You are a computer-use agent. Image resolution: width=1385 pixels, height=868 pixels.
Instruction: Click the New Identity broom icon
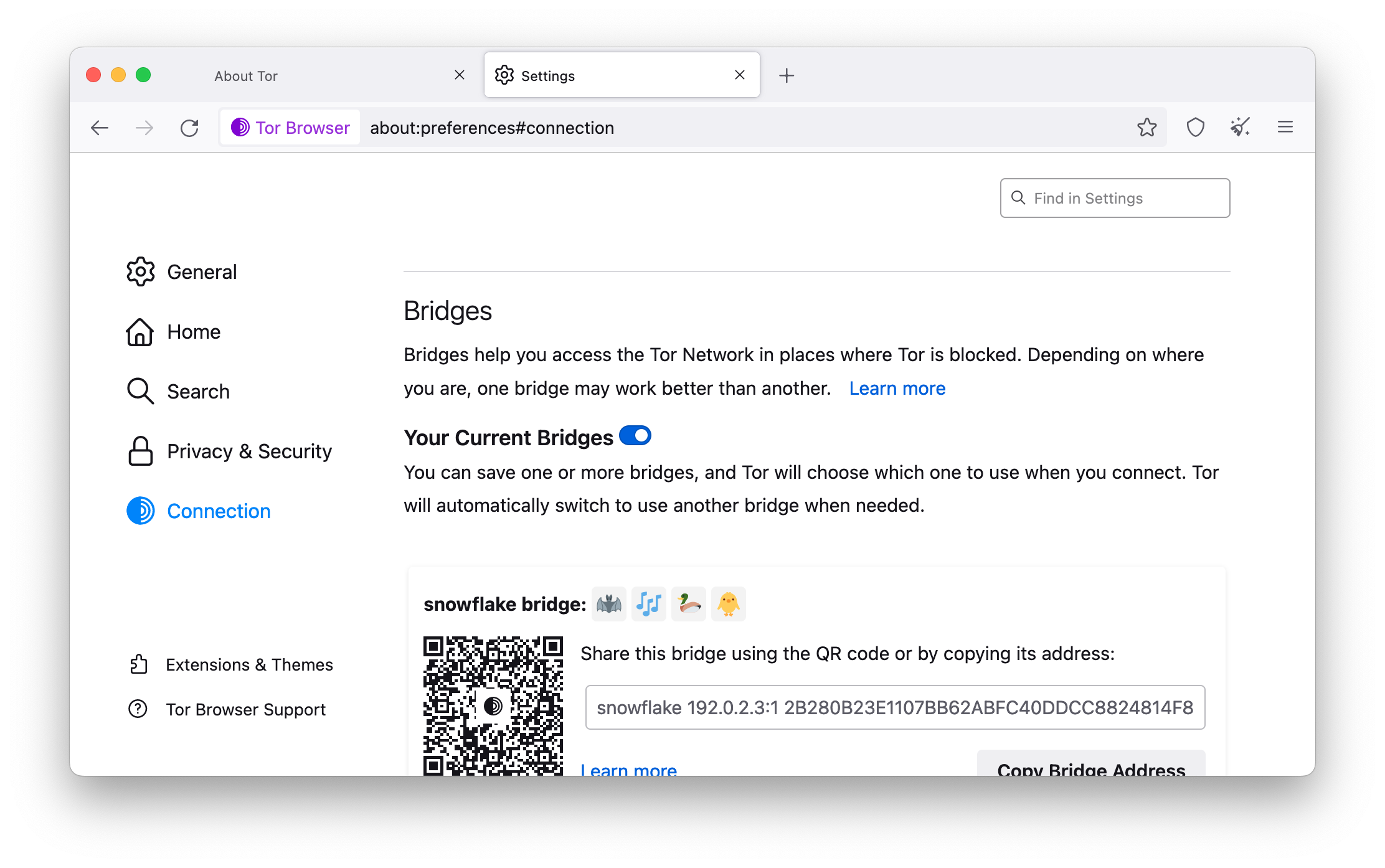[1240, 128]
